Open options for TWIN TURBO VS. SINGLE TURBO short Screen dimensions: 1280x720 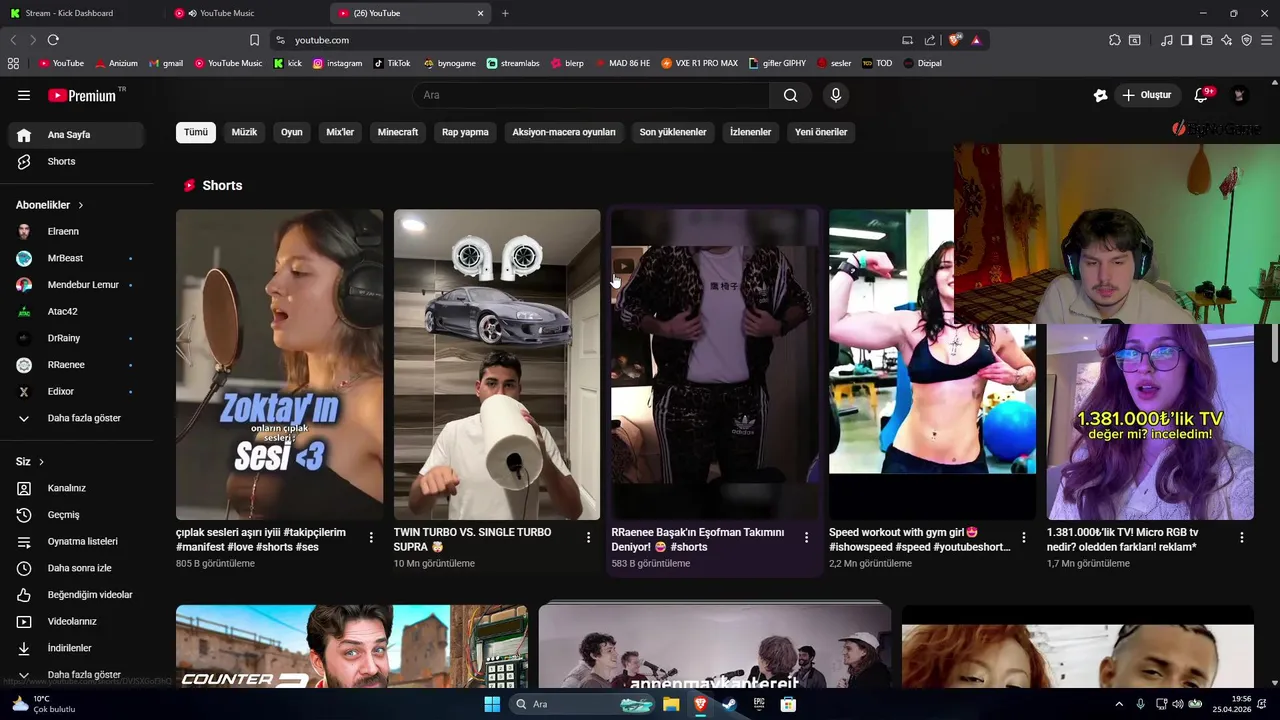pos(589,538)
